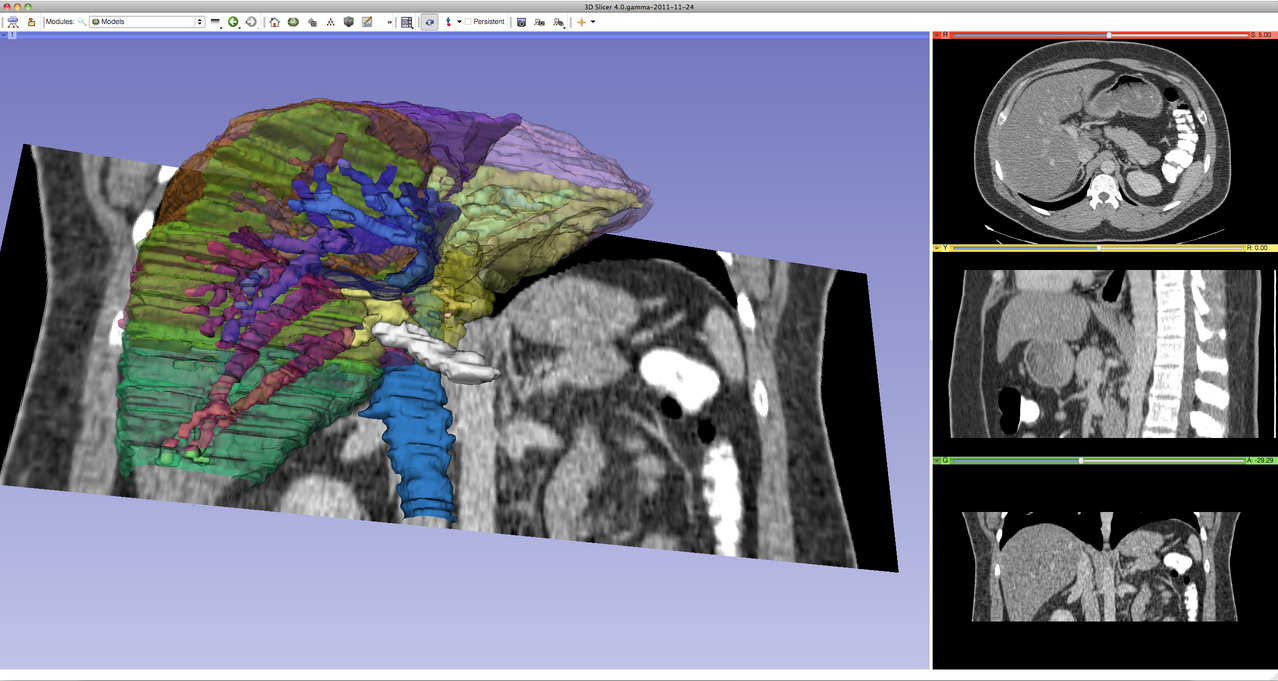The width and height of the screenshot is (1278, 681).
Task: Toggle green slice visibility in 3D
Action: tap(944, 460)
